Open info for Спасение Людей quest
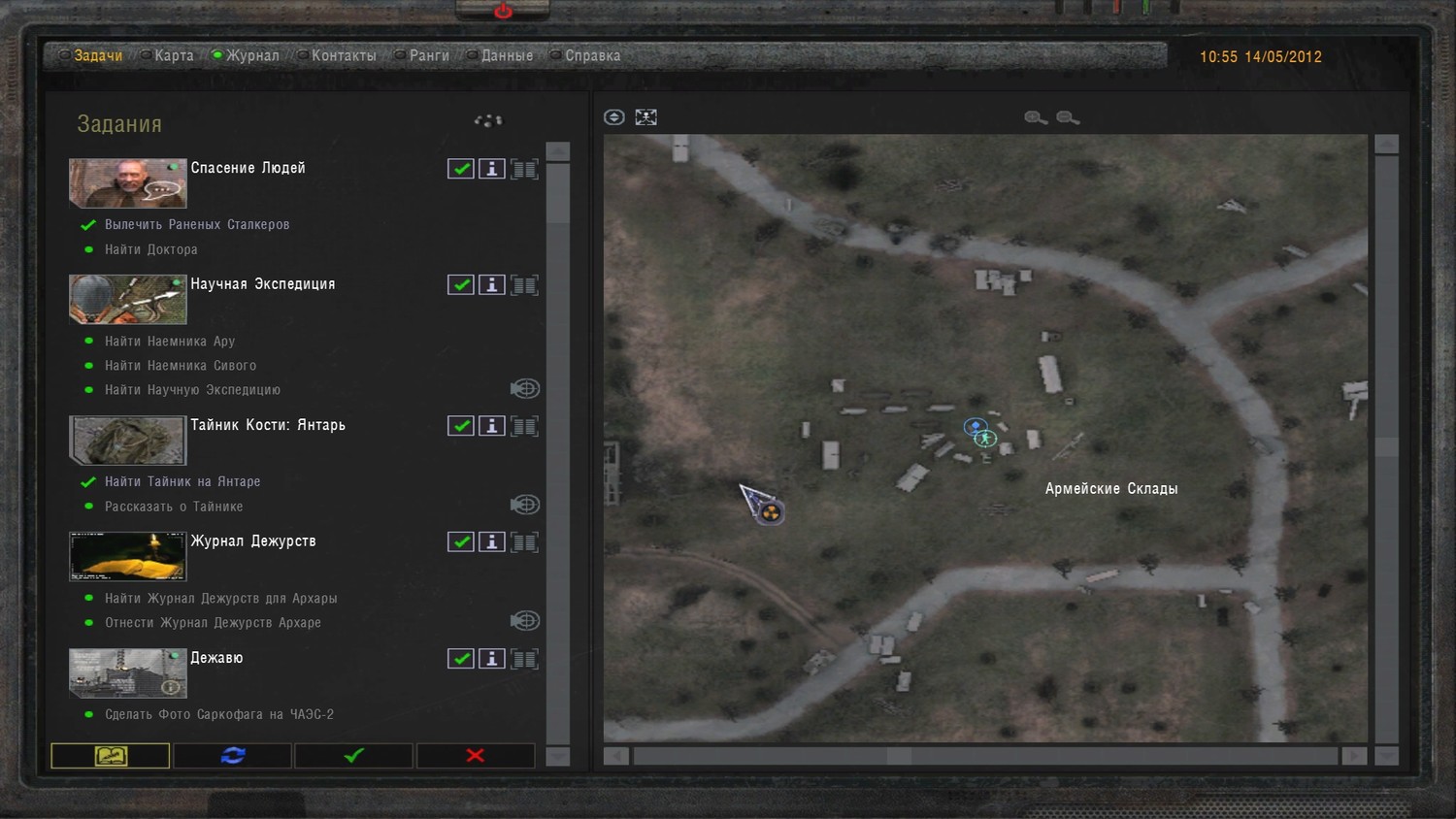The height and width of the screenshot is (819, 1456). pos(492,169)
